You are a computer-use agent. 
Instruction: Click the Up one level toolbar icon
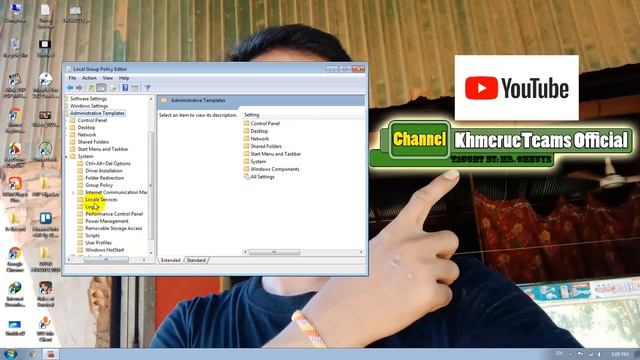click(91, 88)
